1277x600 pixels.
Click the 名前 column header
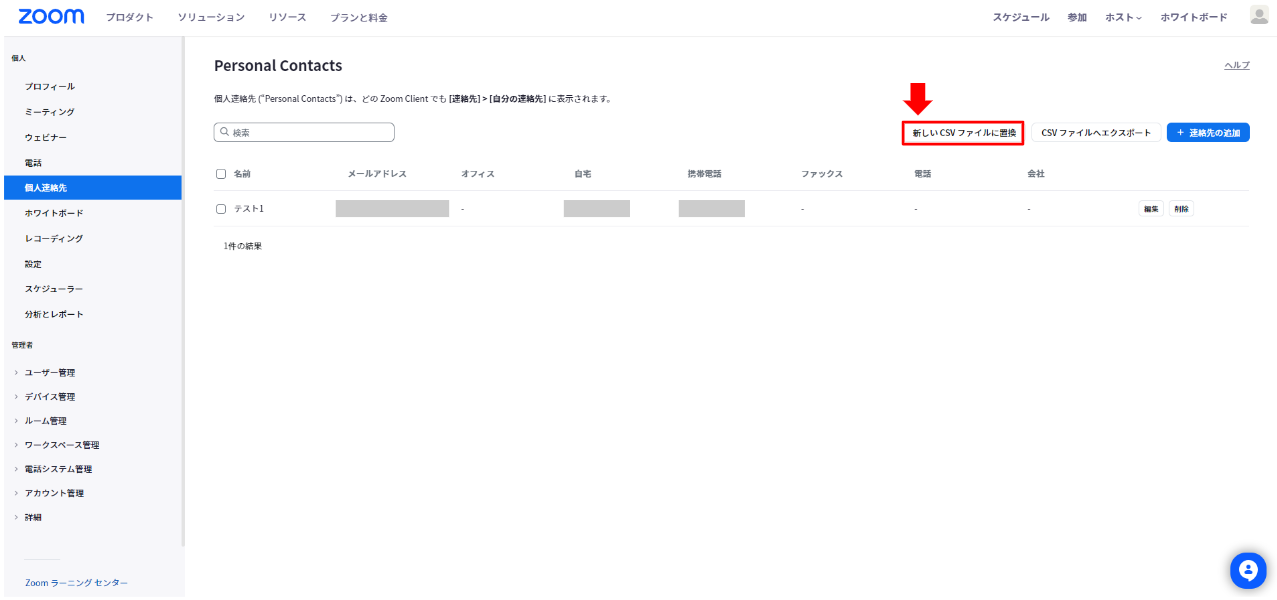[242, 174]
